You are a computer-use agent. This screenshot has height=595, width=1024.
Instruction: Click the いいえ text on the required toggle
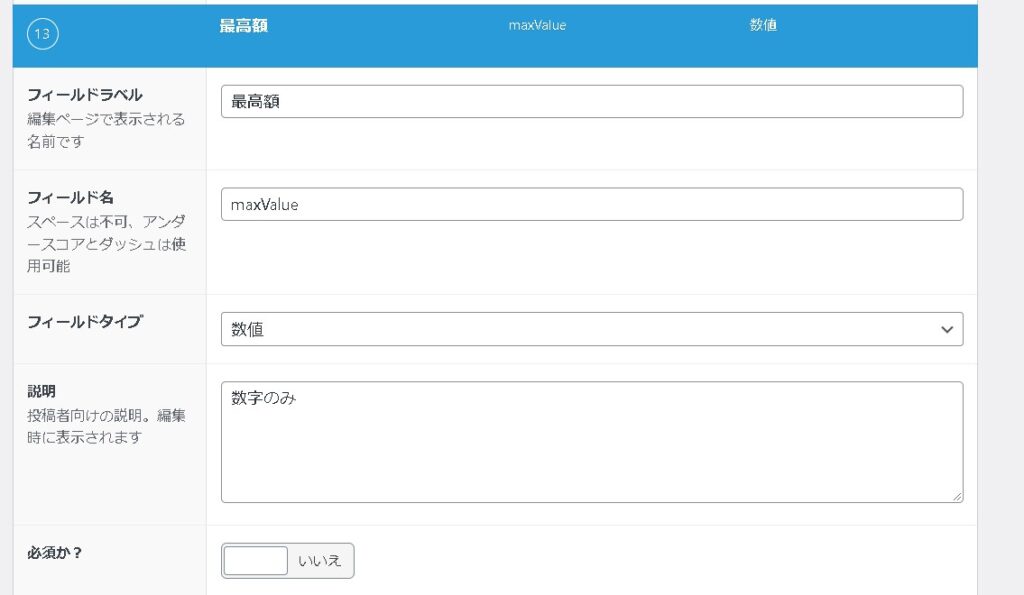[320, 561]
